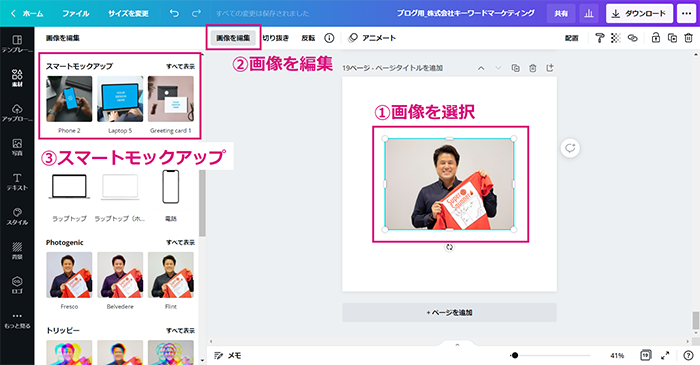Lock the selected image

pos(655,38)
